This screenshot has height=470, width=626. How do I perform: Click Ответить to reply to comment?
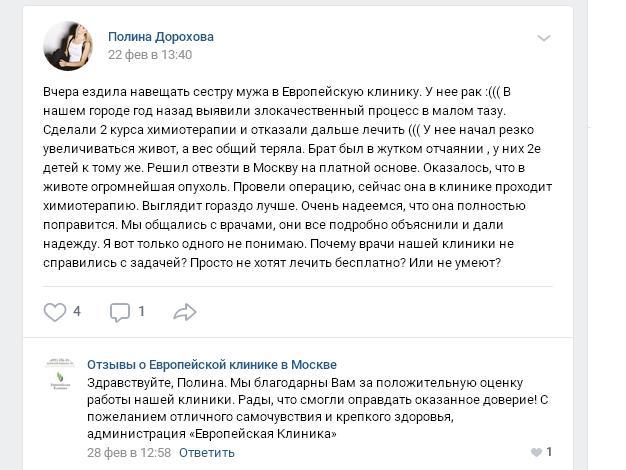pos(207,452)
